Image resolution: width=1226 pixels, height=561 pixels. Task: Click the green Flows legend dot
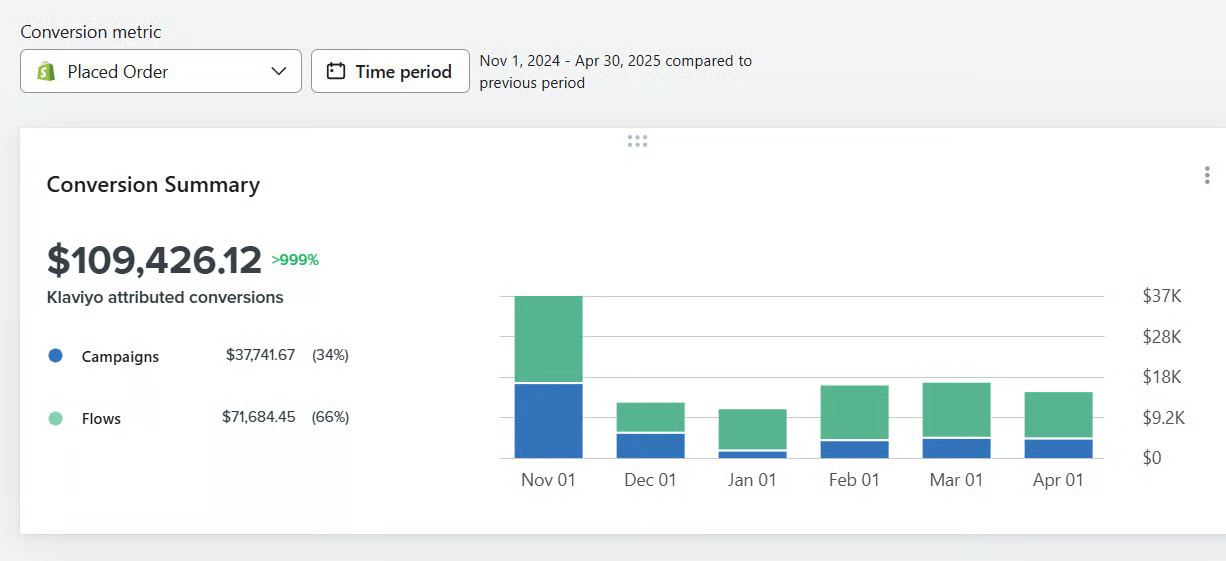coord(55,419)
